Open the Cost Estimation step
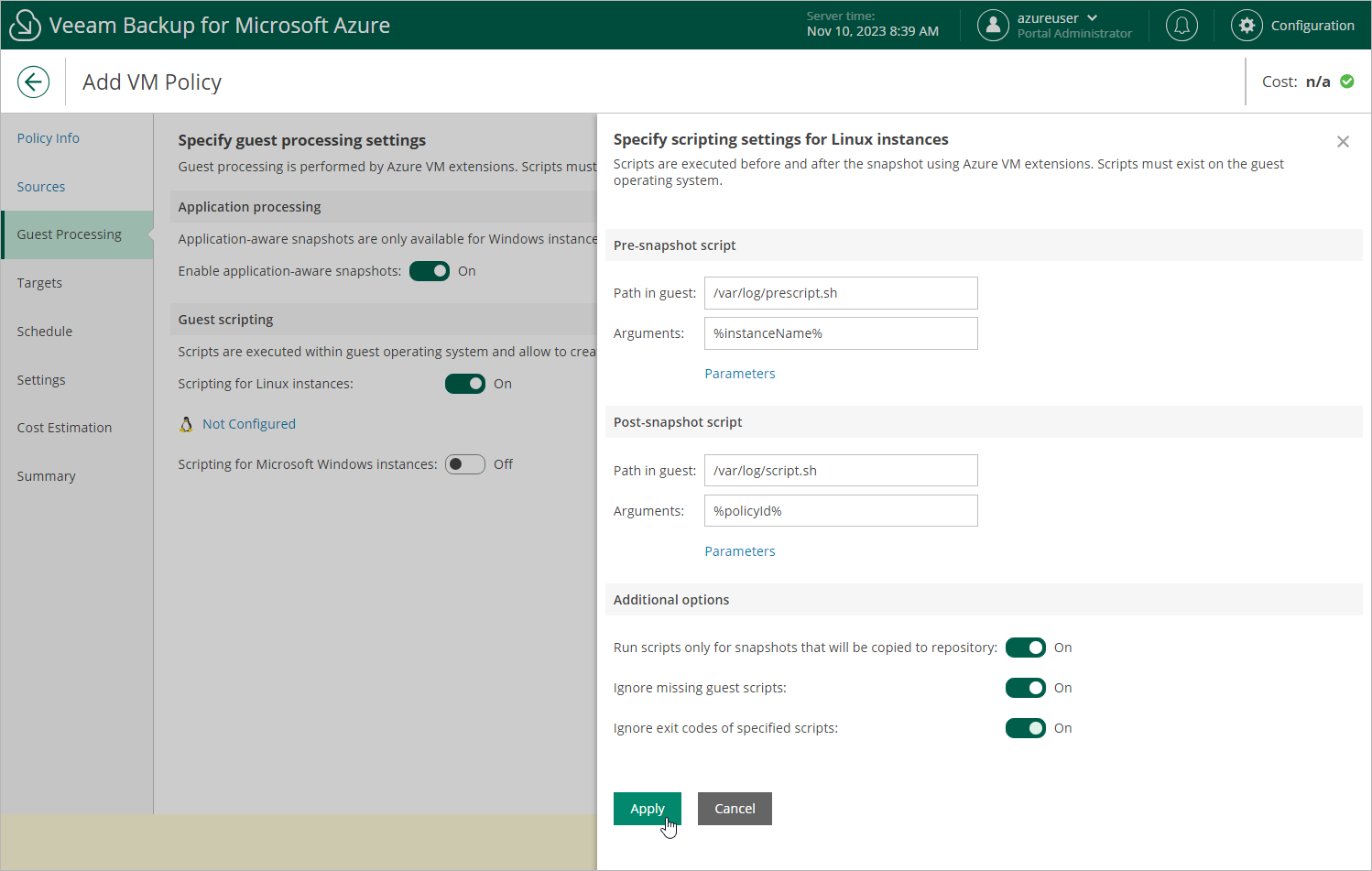 click(64, 428)
